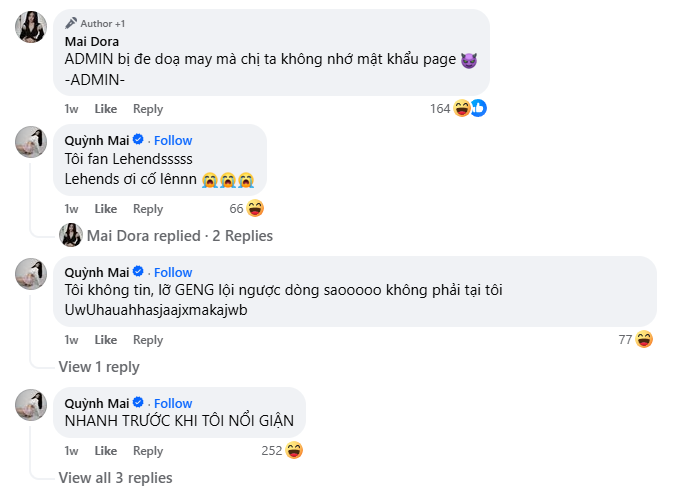The width and height of the screenshot is (680, 492).
Task: Like Mai Dora's ADMIN comment
Action: 106,109
